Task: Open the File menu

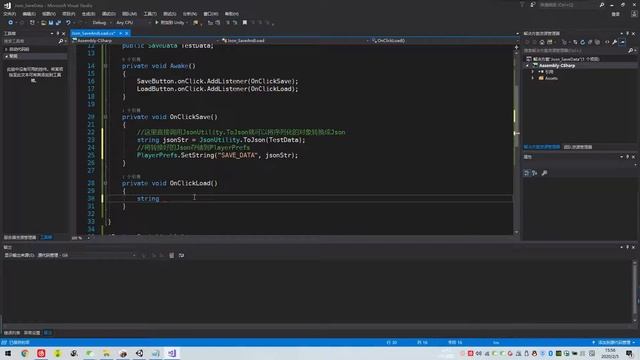Action: coord(9,14)
